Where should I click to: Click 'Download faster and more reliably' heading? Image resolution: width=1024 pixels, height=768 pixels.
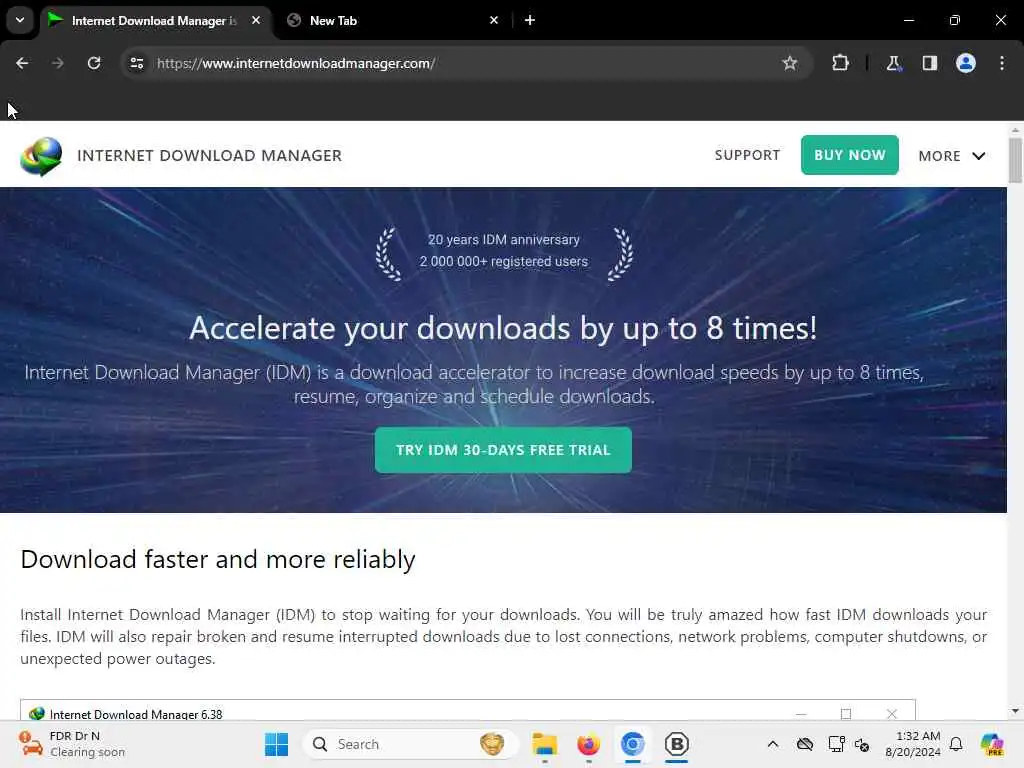tap(218, 560)
